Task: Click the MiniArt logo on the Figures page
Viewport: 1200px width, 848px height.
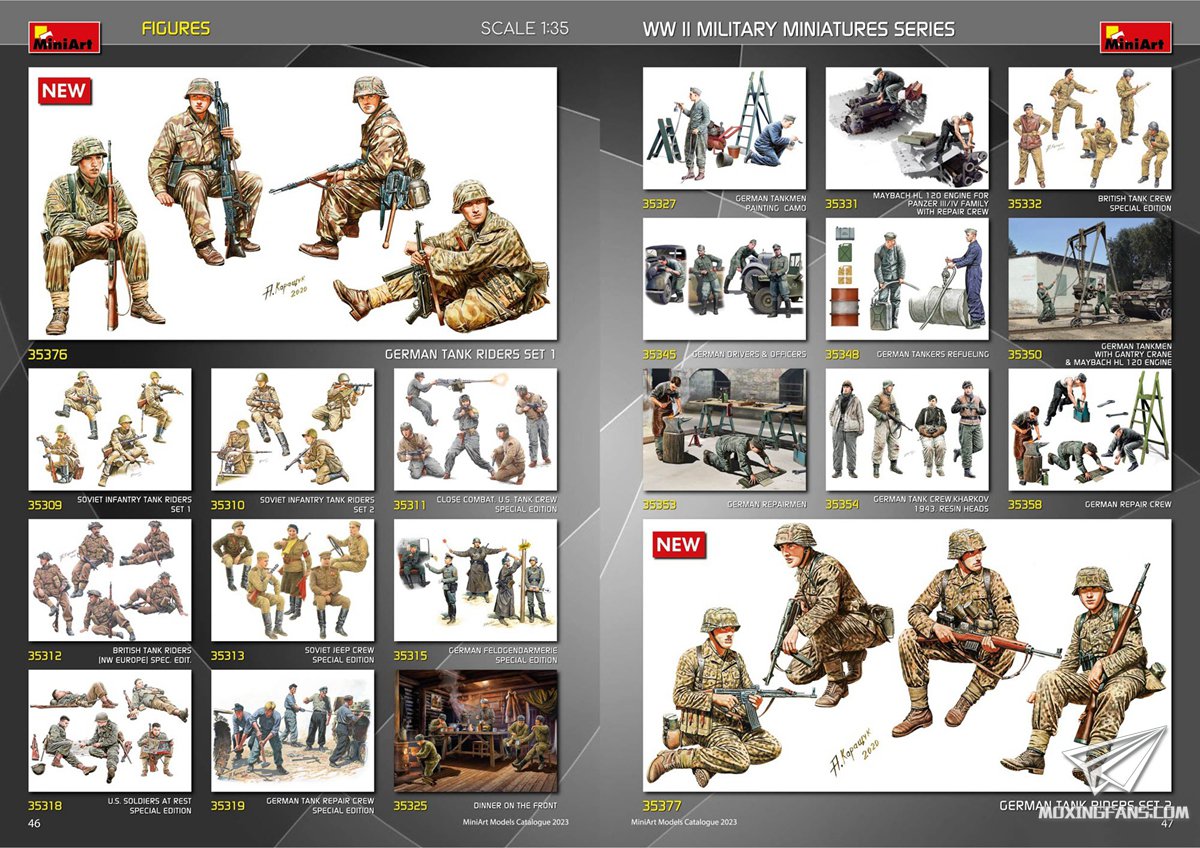Action: 64,37
